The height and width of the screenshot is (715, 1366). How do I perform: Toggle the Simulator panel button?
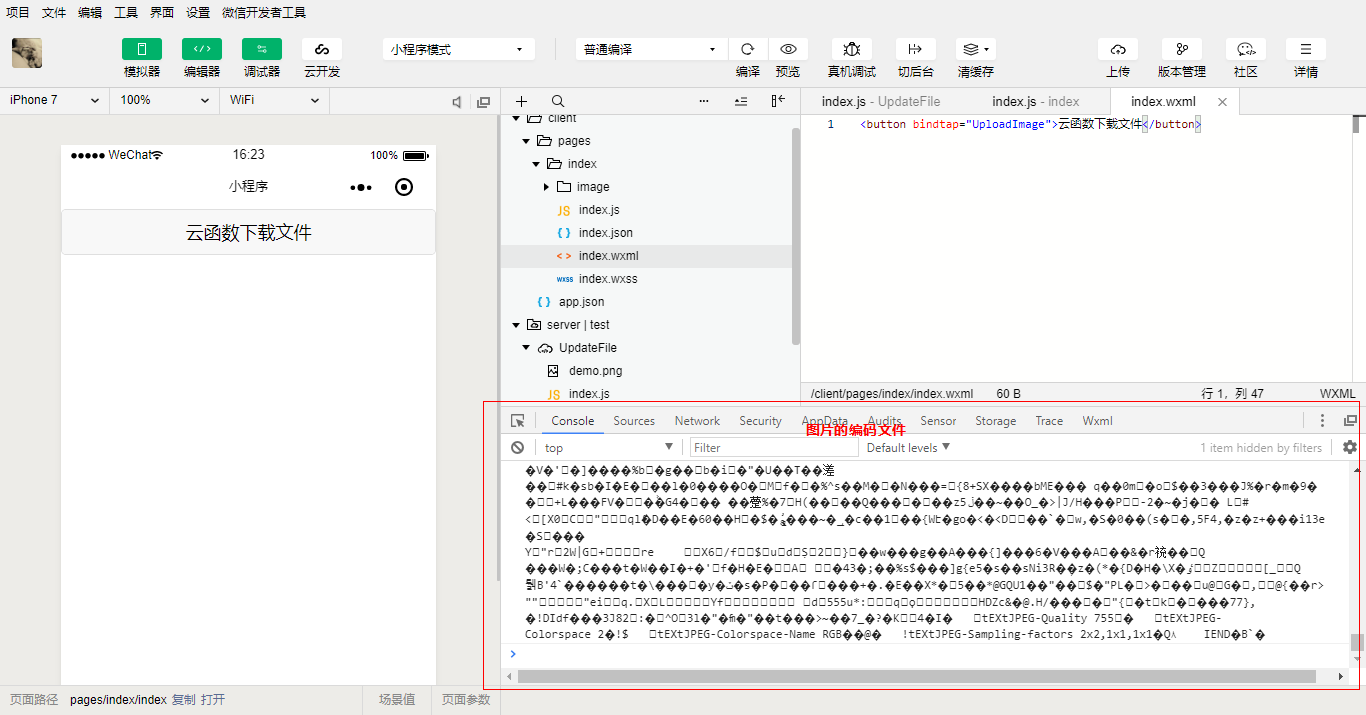tap(142, 49)
